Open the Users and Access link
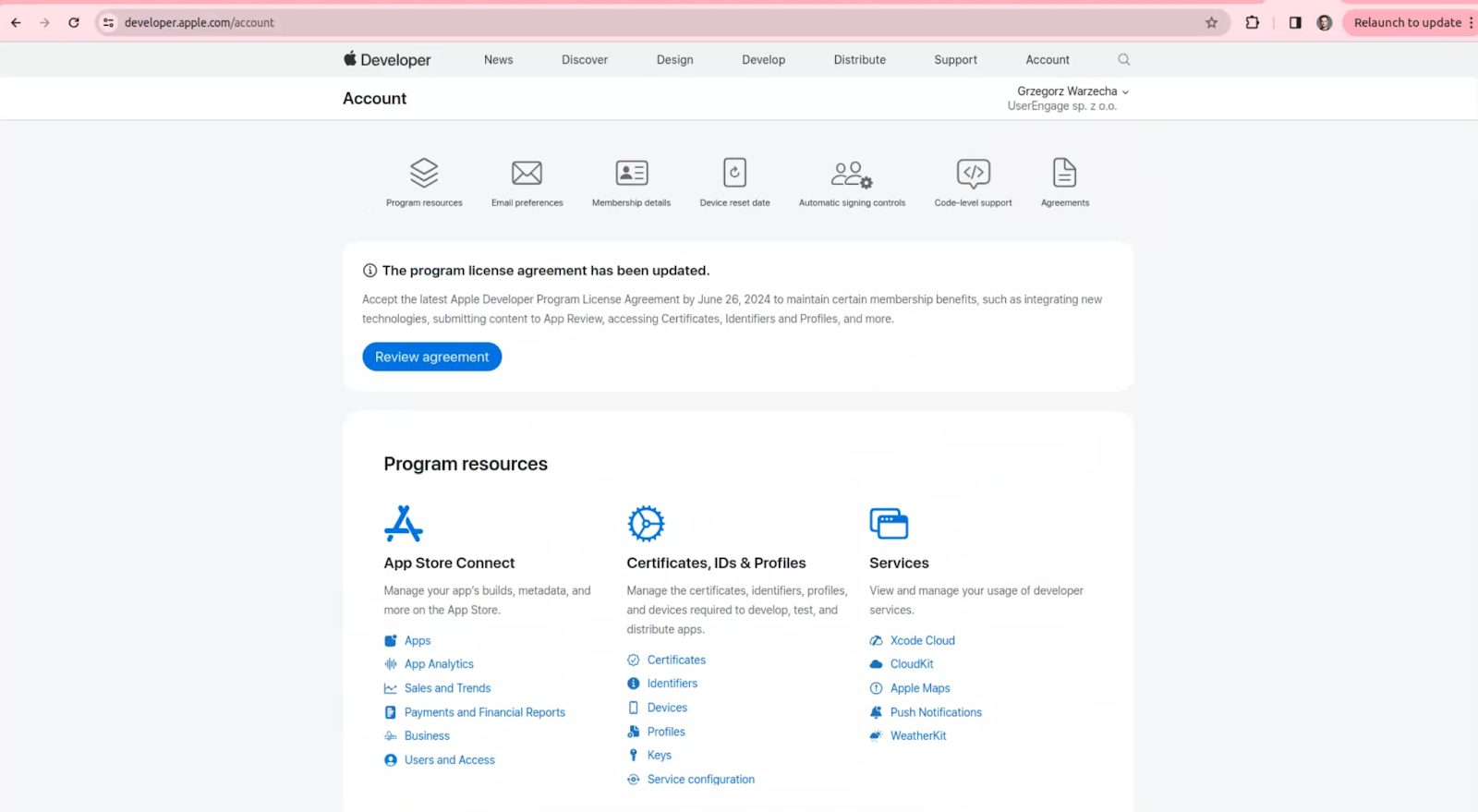This screenshot has width=1478, height=812. point(449,760)
